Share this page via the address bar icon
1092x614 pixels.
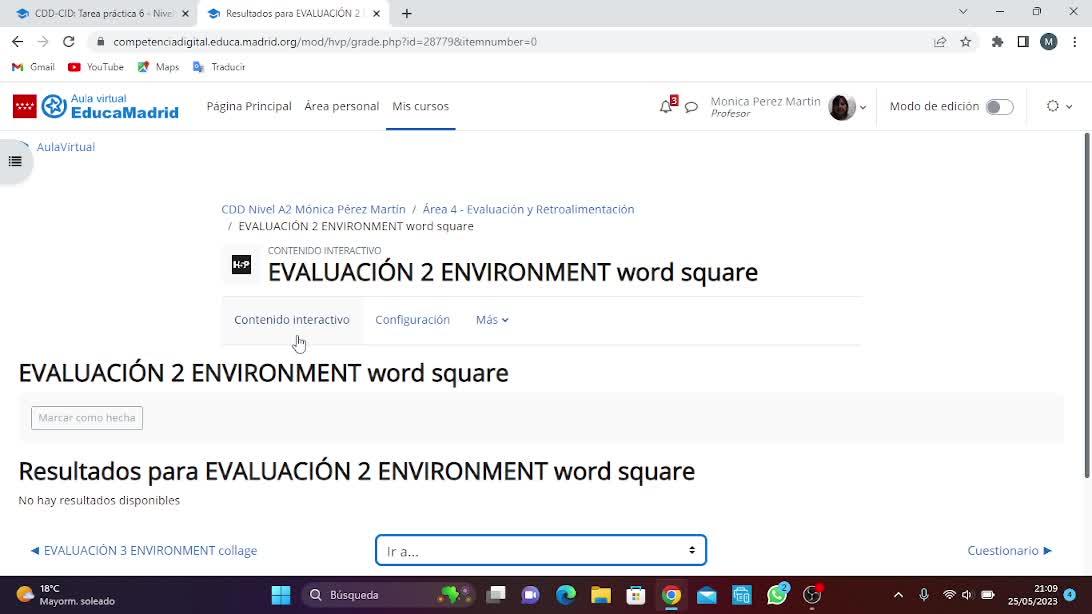(x=940, y=42)
